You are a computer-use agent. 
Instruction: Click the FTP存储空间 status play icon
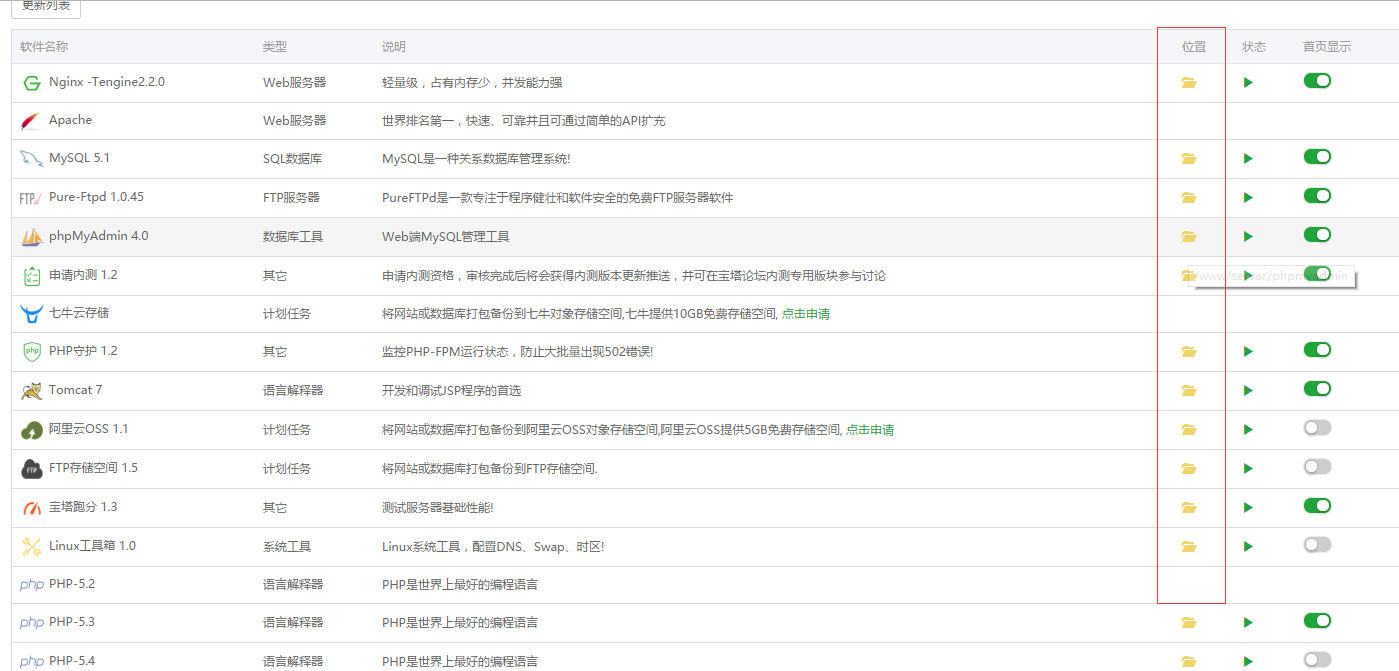(x=1248, y=468)
